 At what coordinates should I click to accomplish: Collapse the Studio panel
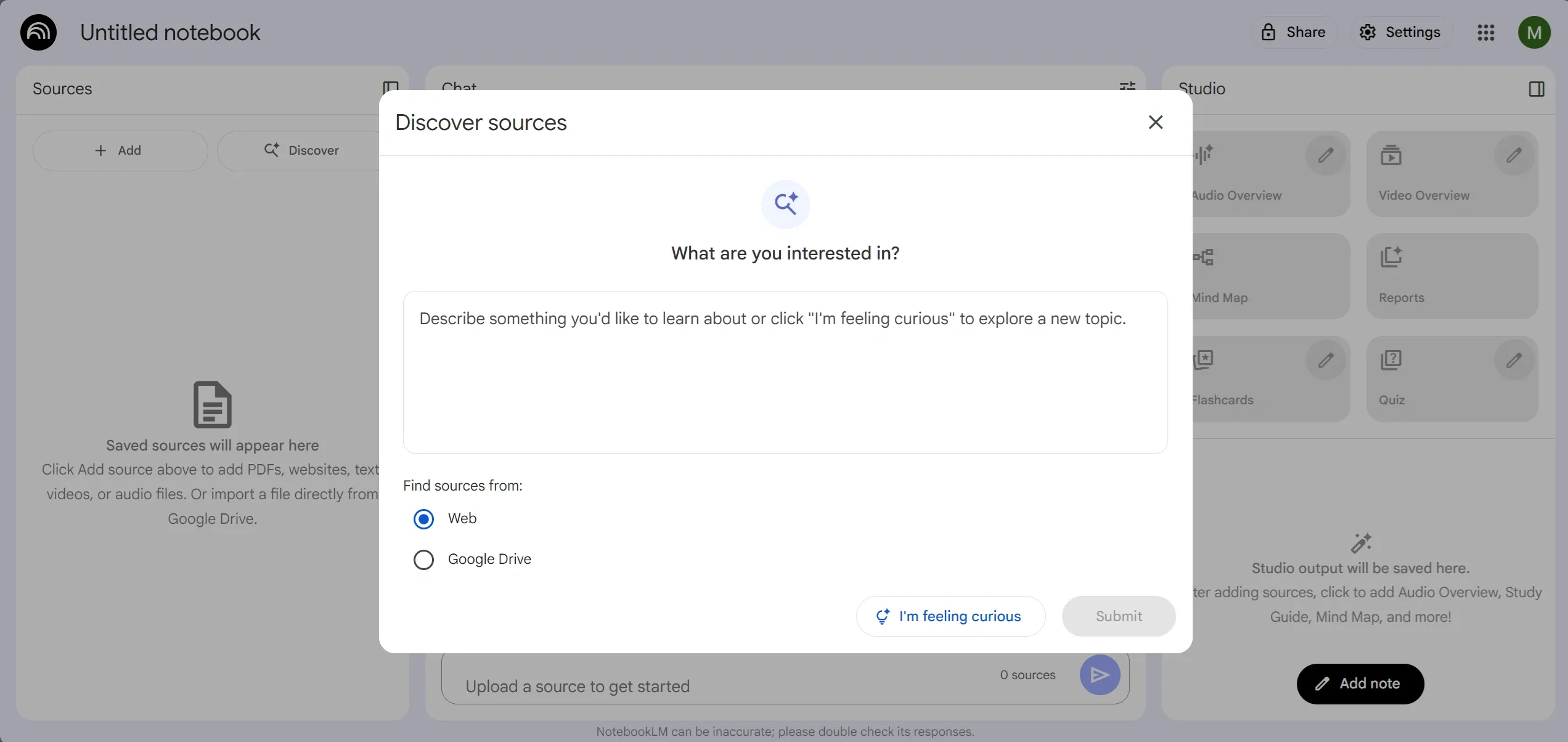click(x=1537, y=89)
